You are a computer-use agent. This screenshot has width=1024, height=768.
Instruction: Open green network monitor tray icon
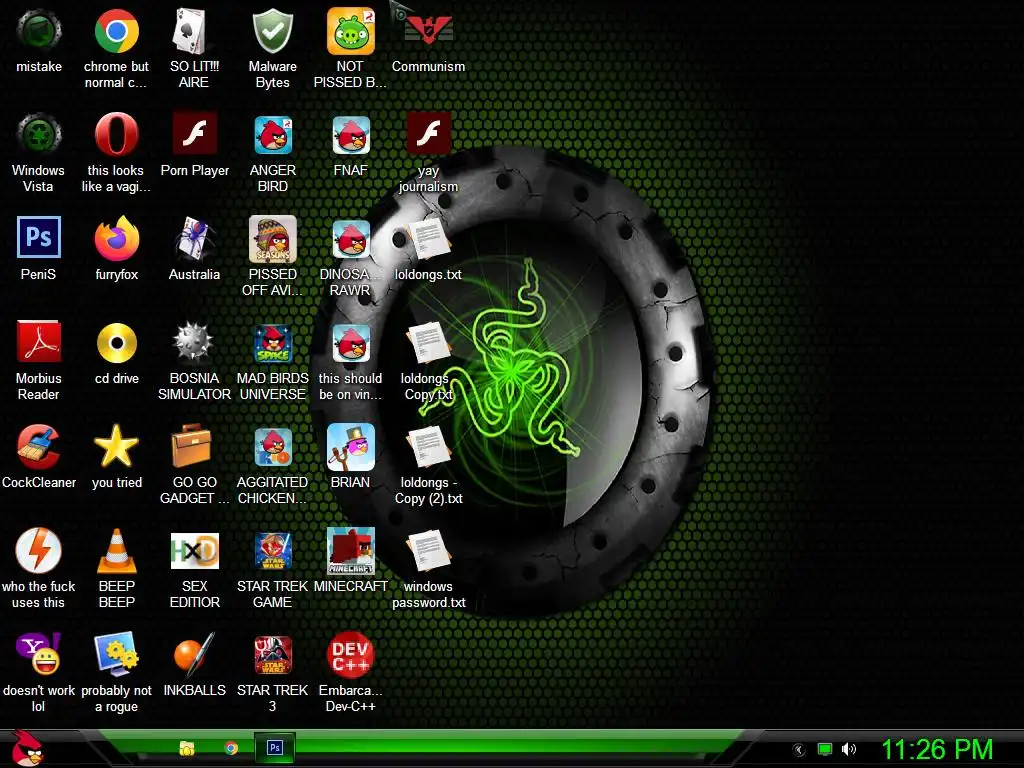click(825, 749)
